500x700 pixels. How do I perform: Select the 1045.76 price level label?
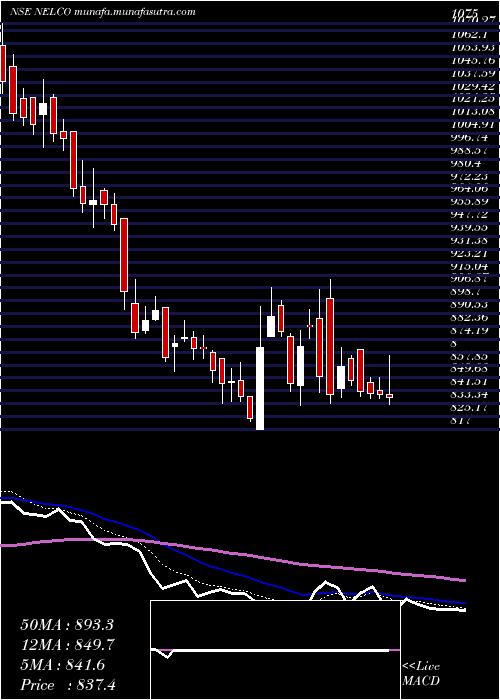point(473,60)
